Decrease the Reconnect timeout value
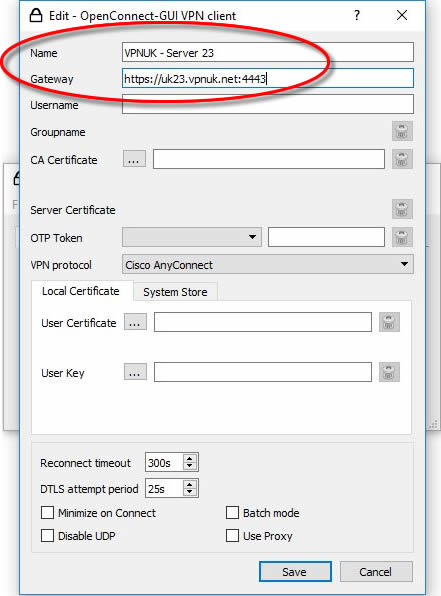441x596 pixels. coord(190,466)
